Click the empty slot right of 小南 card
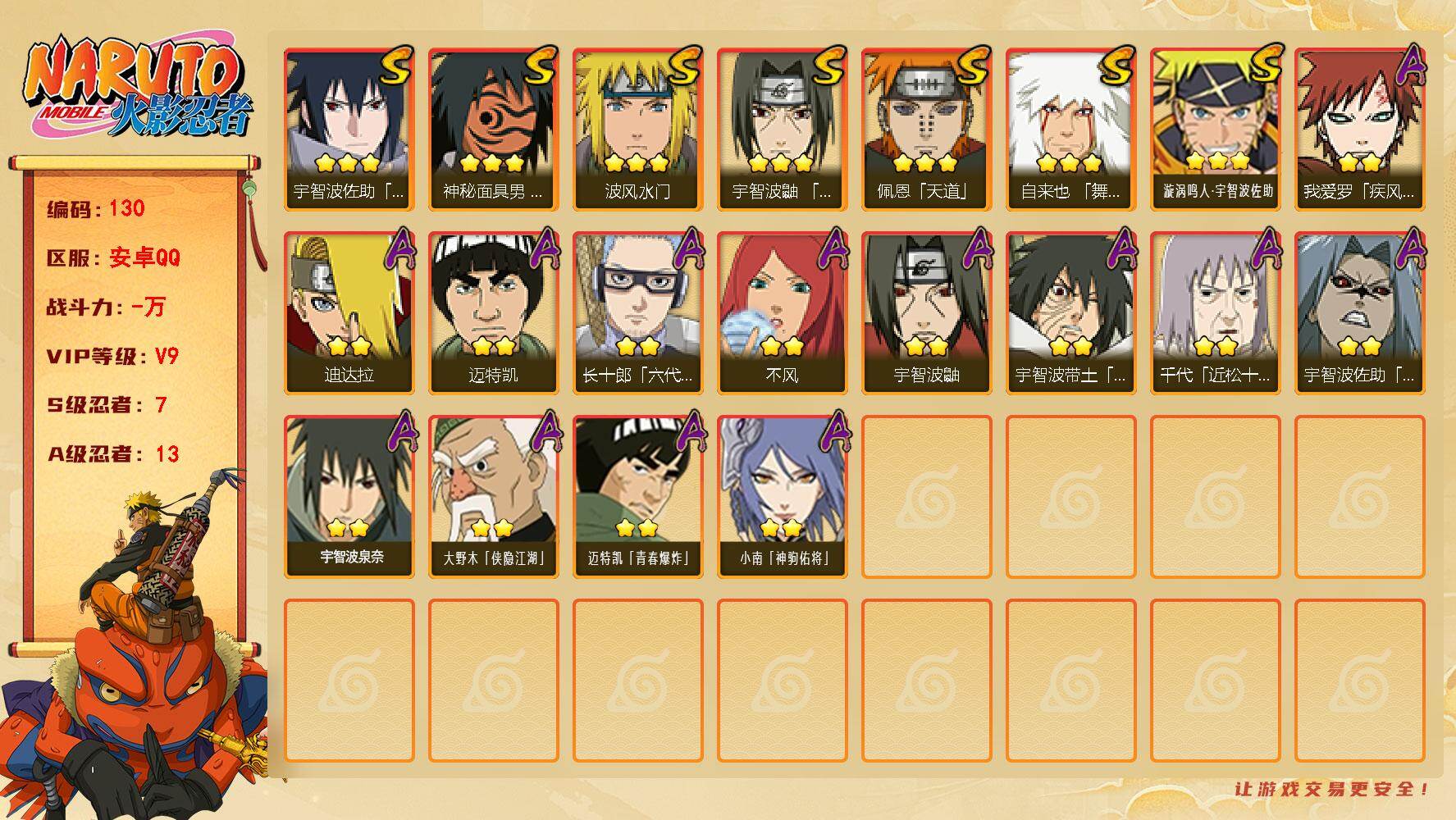The image size is (1456, 820). coord(926,496)
